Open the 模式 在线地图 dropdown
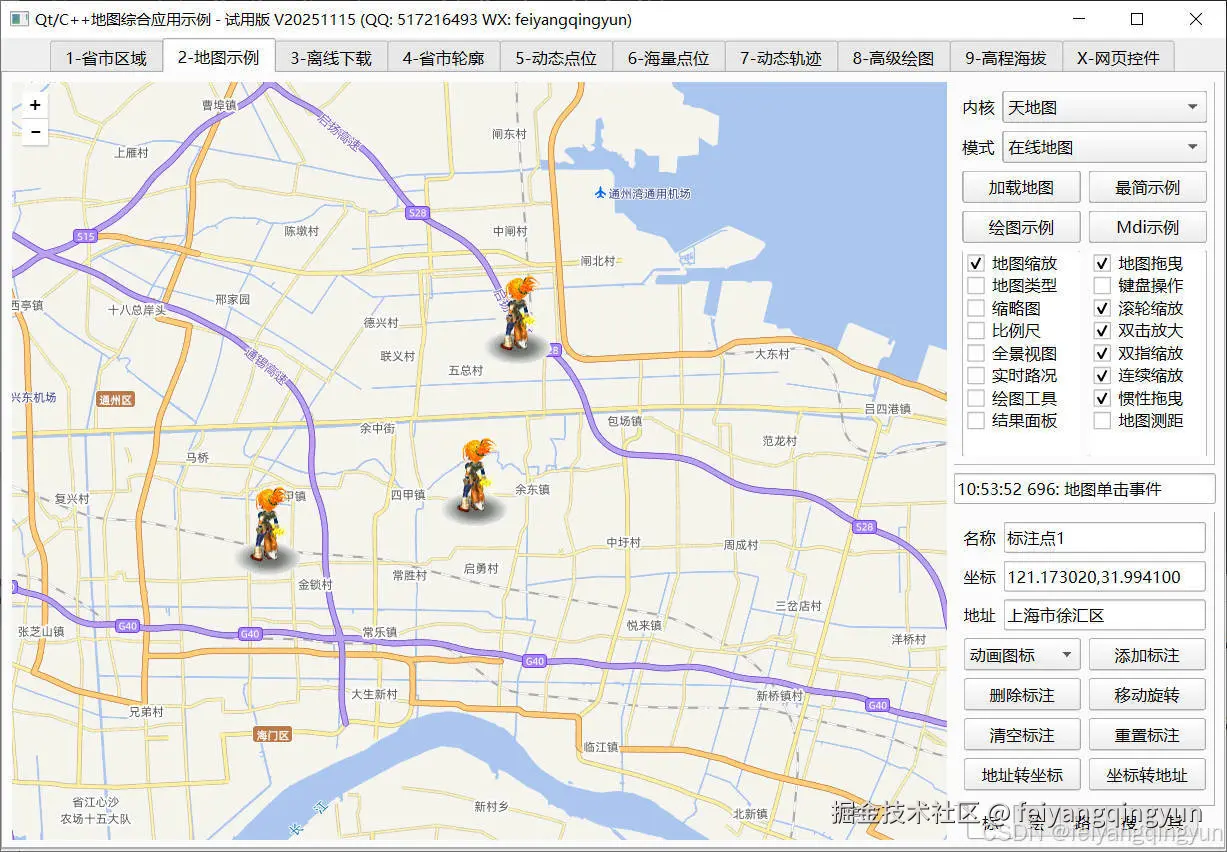 [x=1104, y=147]
